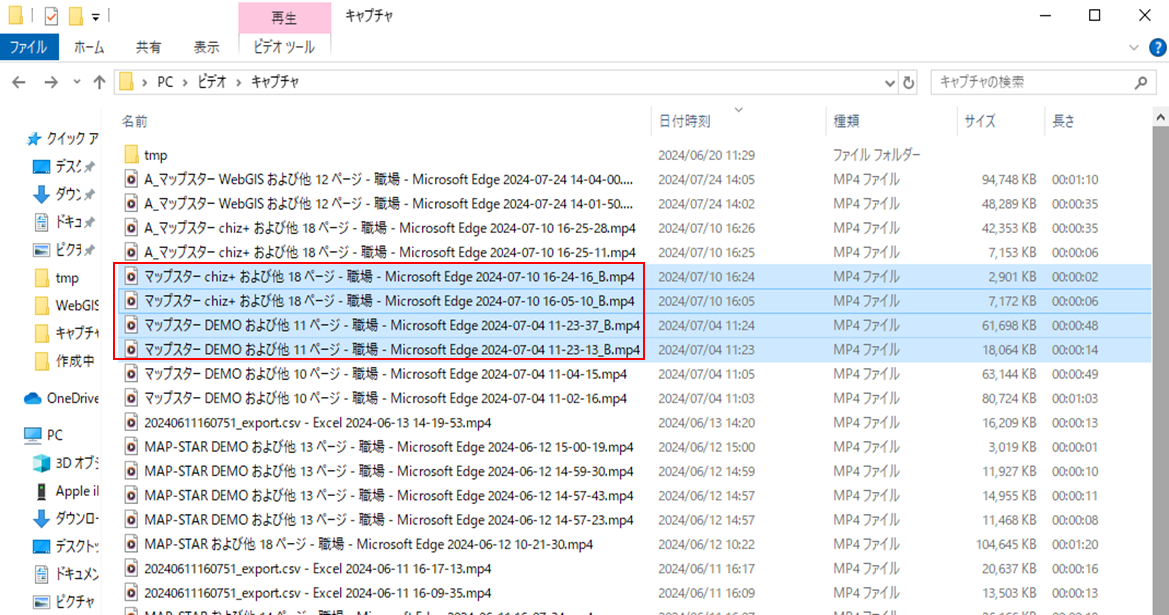
Task: Switch to the 表示 ribbon tab
Action: click(x=207, y=47)
